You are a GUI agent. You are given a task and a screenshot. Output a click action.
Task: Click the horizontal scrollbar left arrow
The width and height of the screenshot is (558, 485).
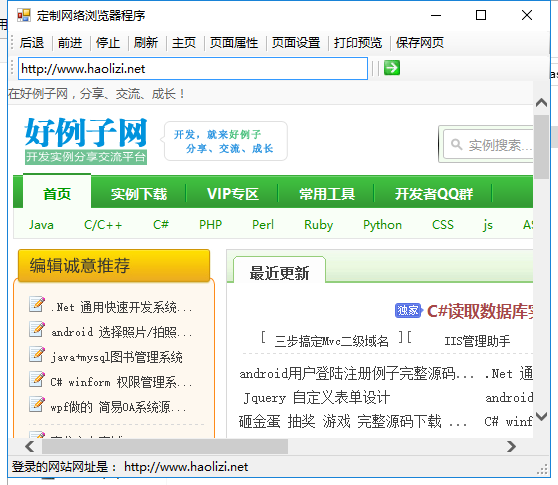point(30,446)
